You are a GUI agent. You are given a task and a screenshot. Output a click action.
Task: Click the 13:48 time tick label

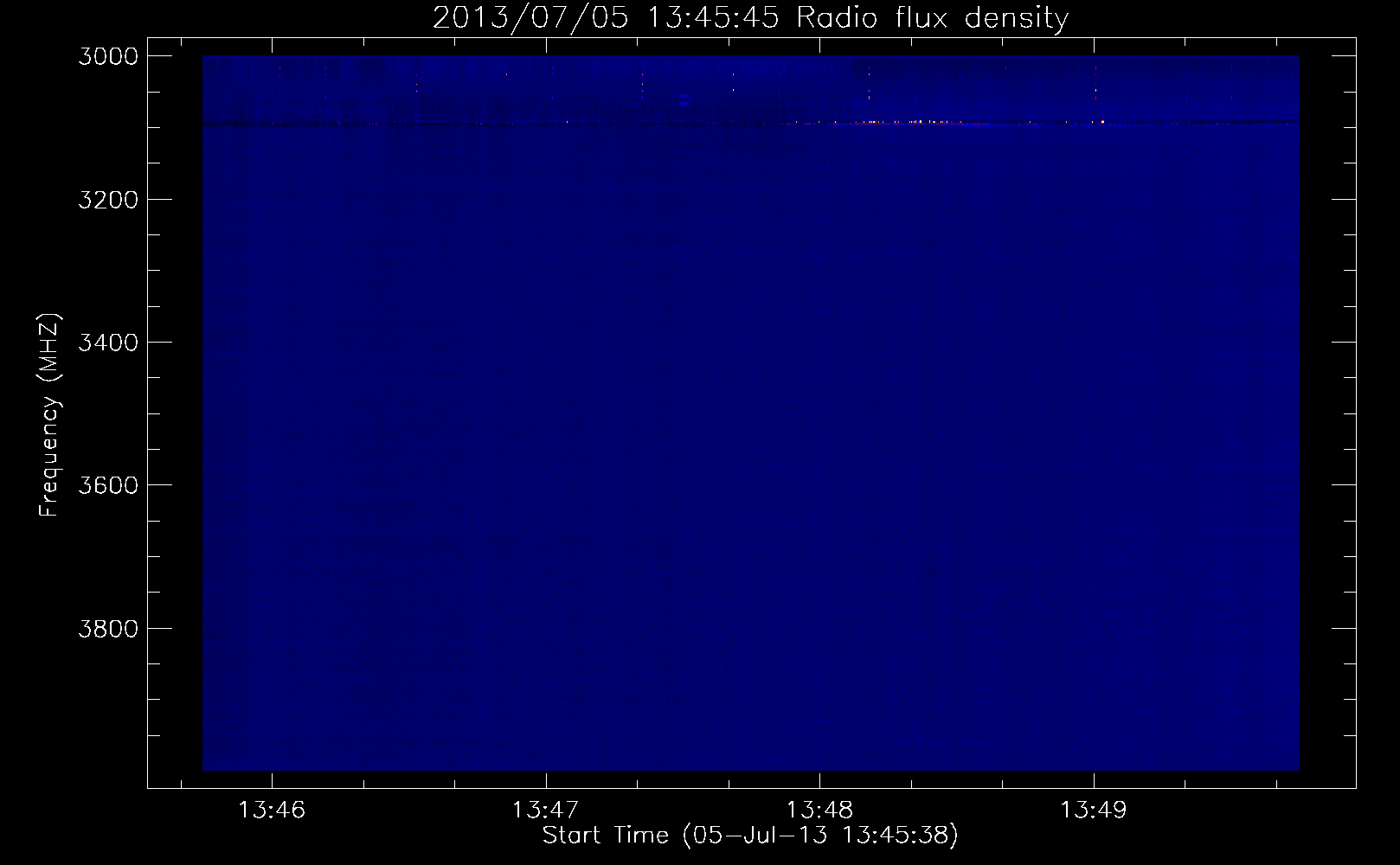click(x=819, y=811)
